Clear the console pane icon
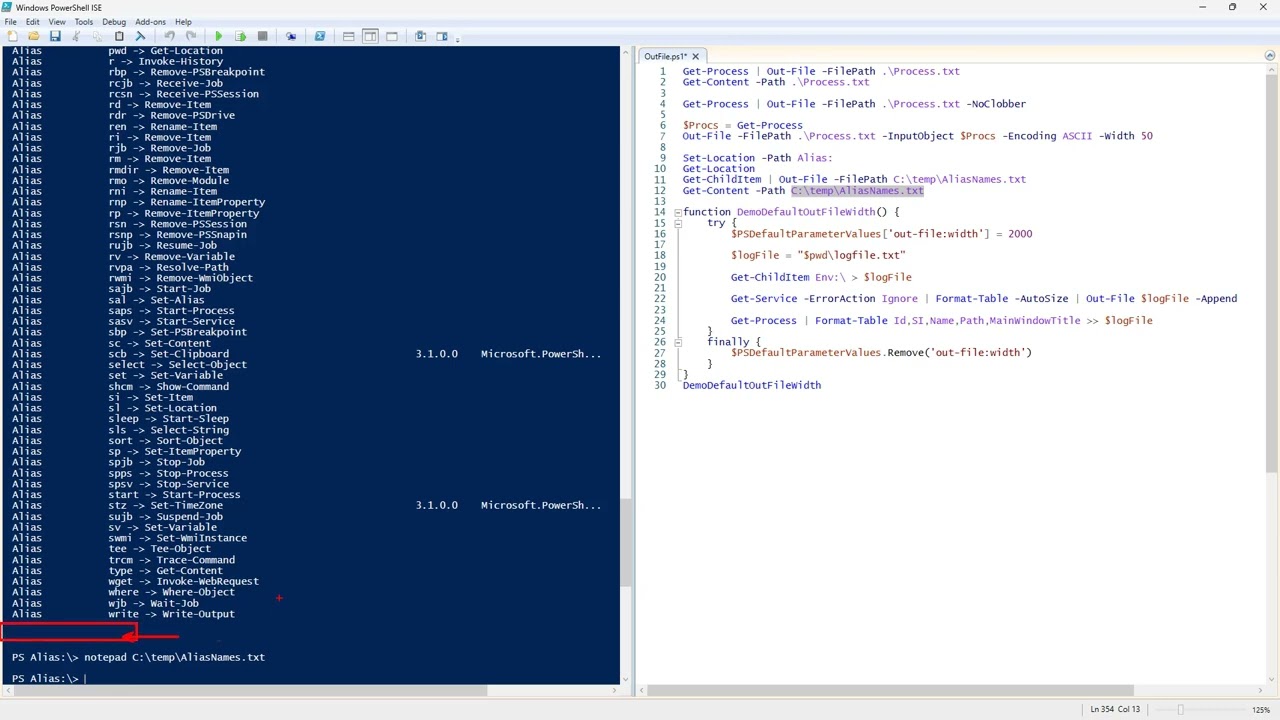 (x=141, y=36)
